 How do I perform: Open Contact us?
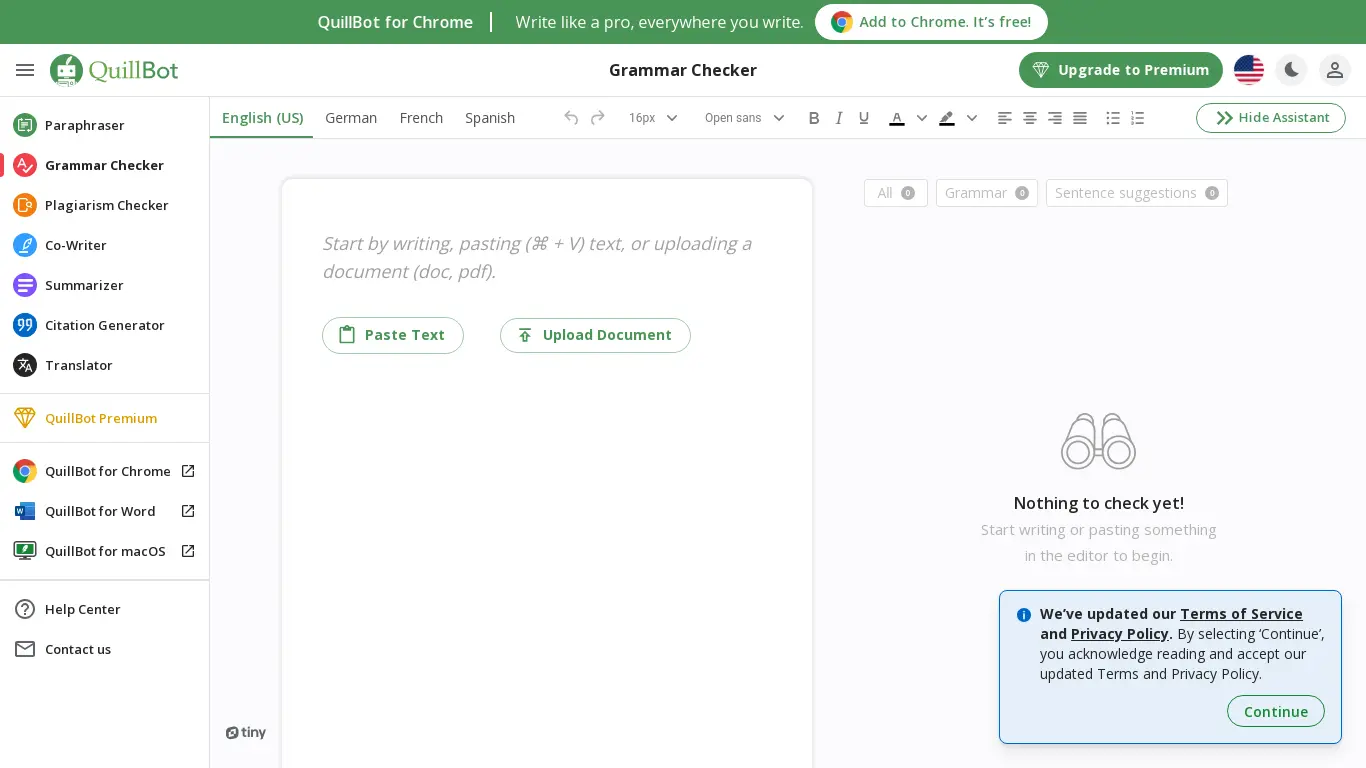pos(104,649)
